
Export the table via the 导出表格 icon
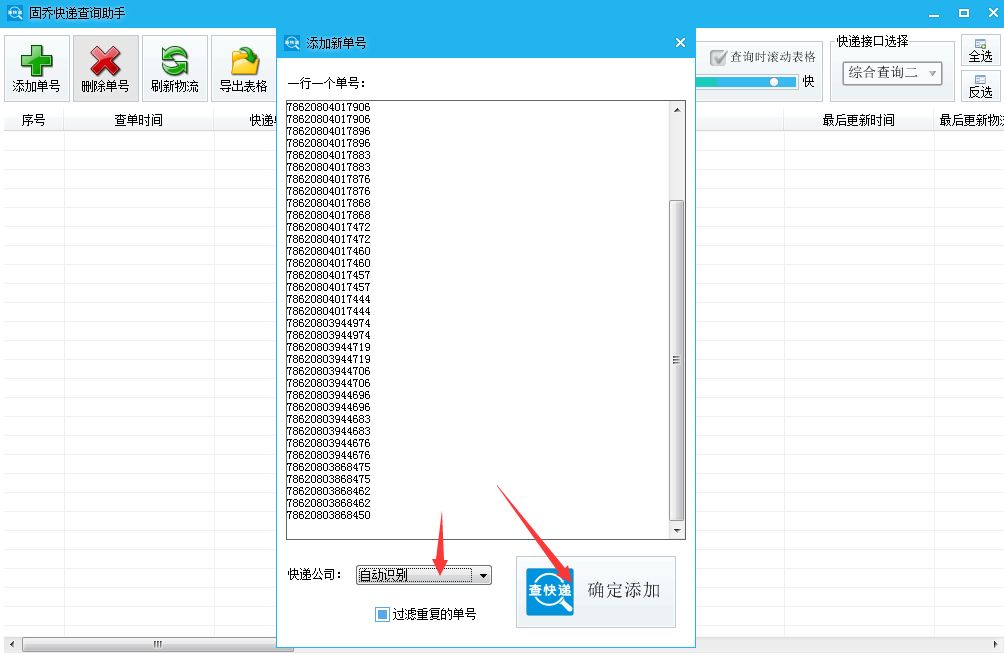pyautogui.click(x=243, y=67)
